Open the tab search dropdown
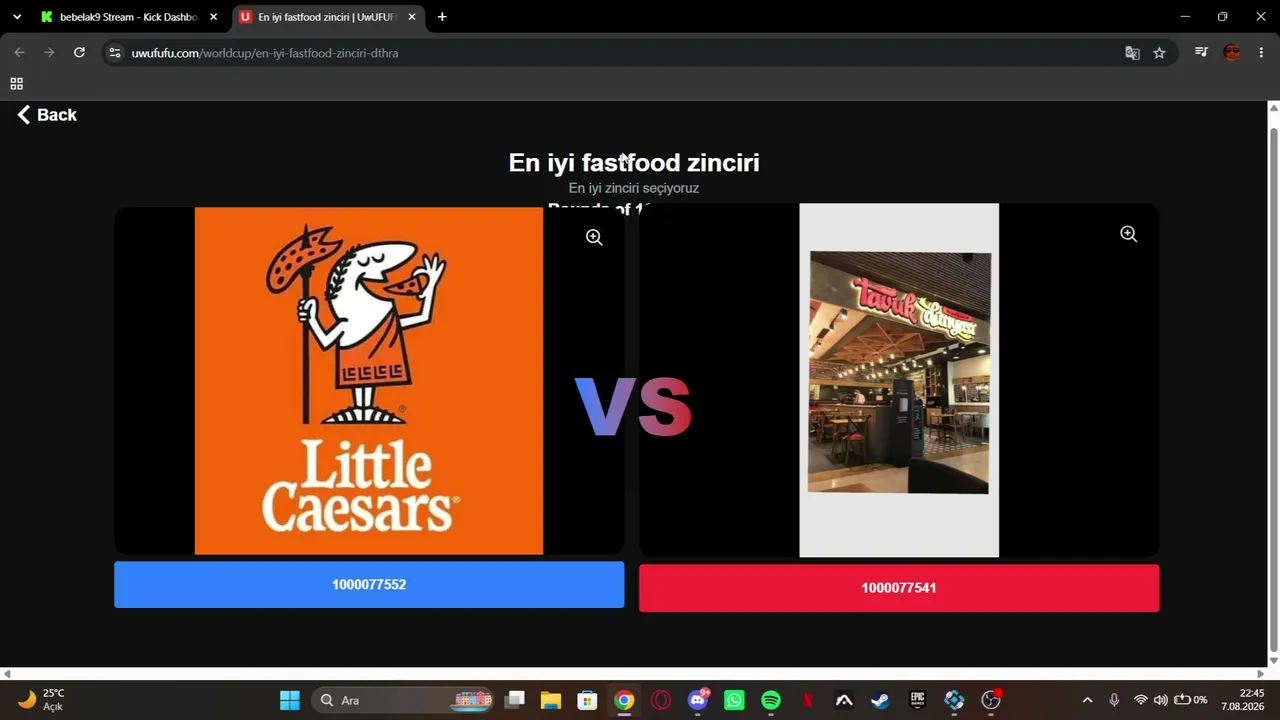 17,17
